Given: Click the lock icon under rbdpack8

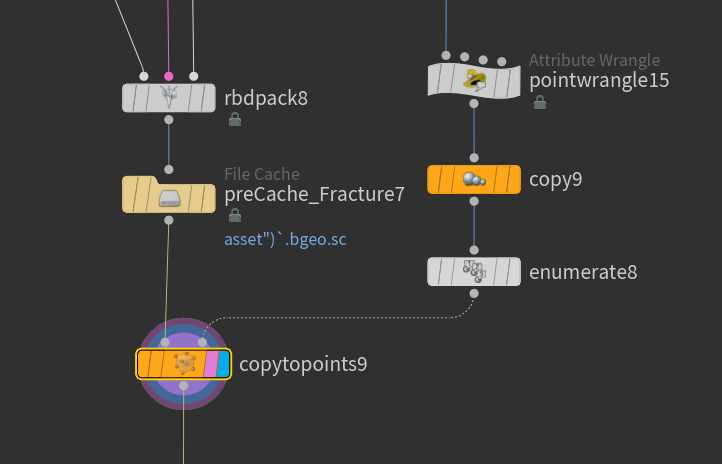Looking at the screenshot, I should coord(235,119).
